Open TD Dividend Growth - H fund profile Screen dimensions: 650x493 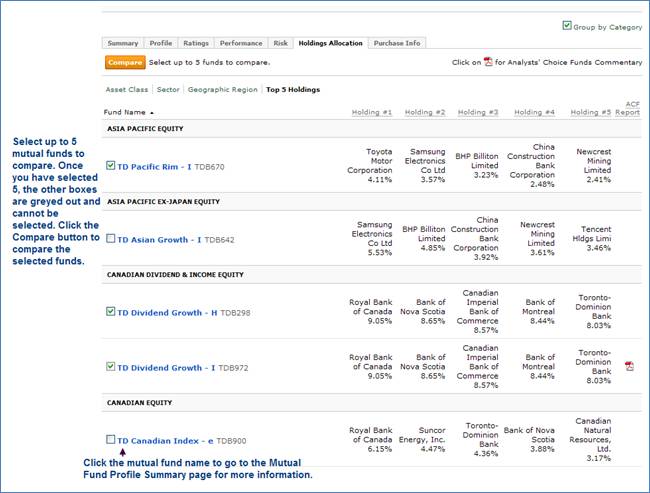tap(167, 313)
